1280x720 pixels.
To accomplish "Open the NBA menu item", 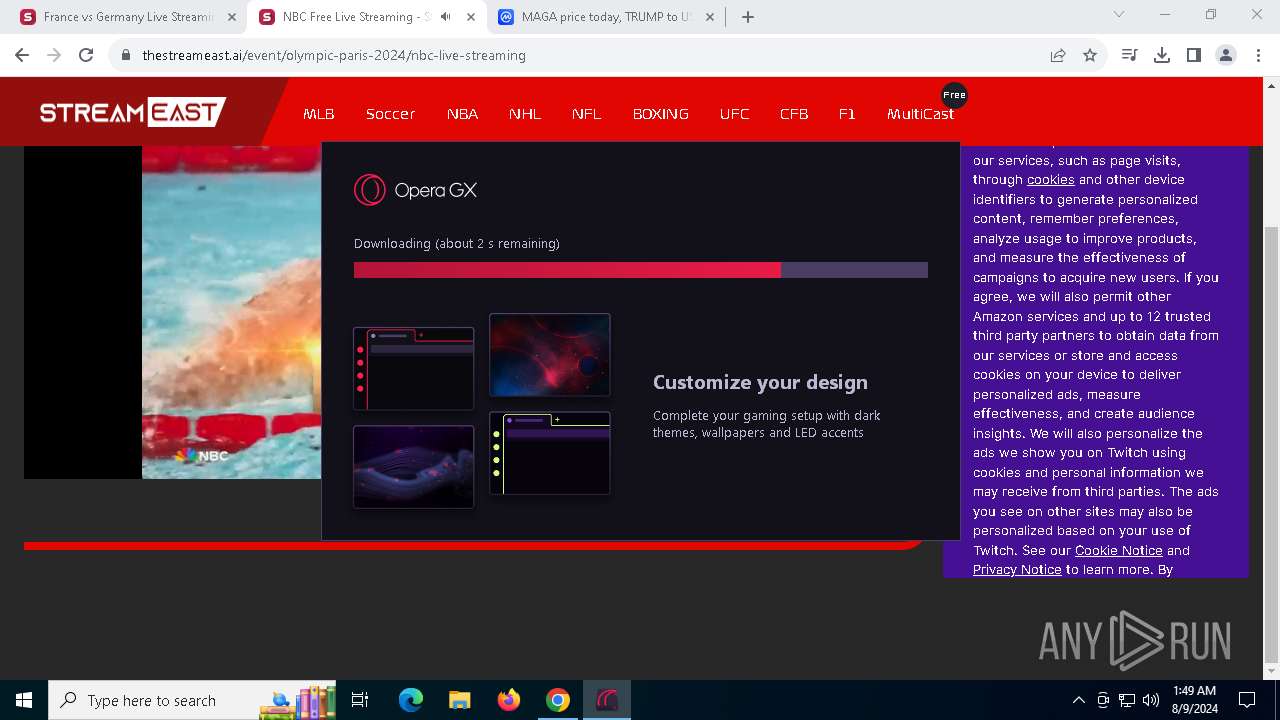I will [x=462, y=114].
